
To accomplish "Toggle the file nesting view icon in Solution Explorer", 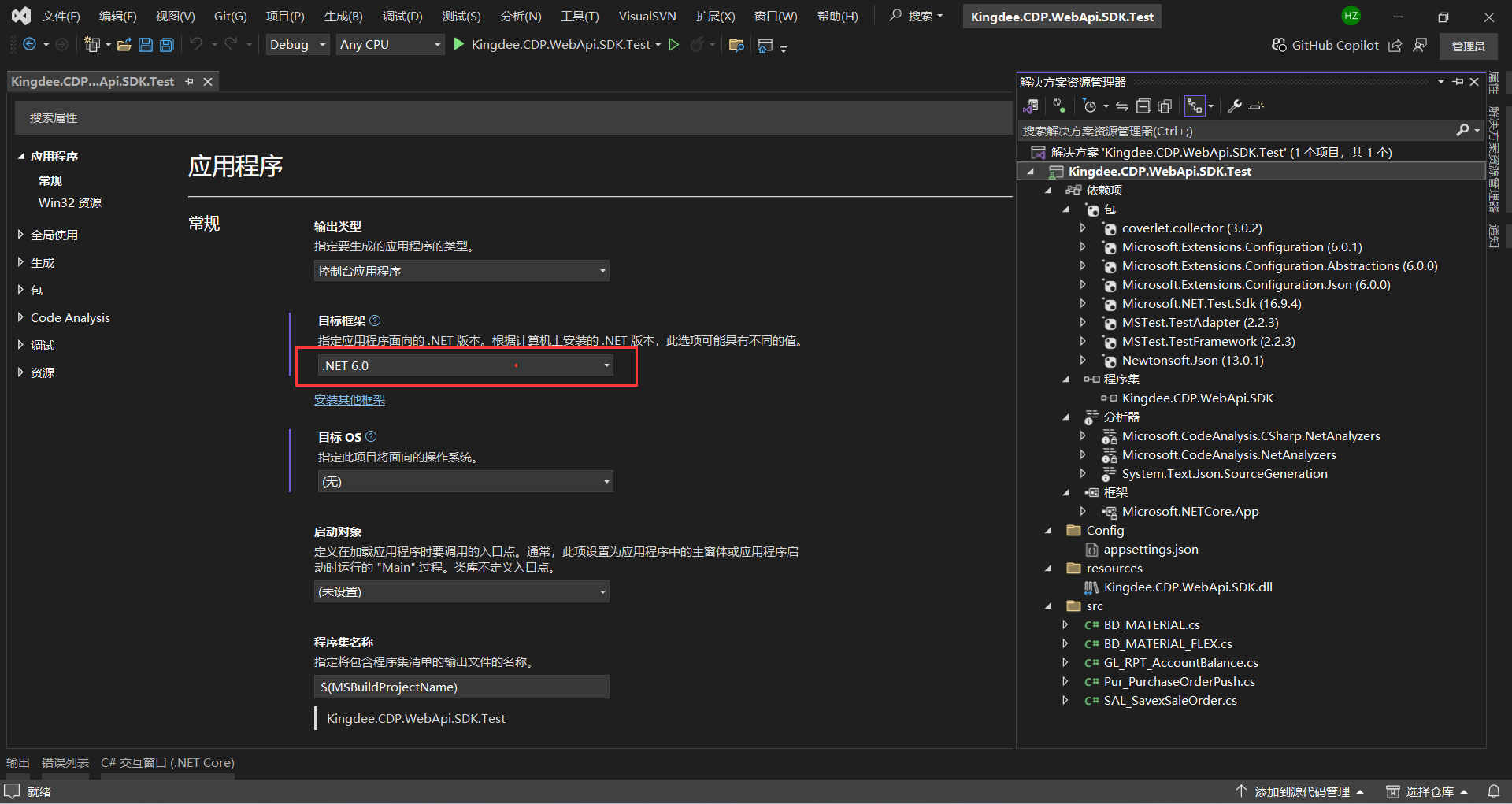I will coord(1195,106).
